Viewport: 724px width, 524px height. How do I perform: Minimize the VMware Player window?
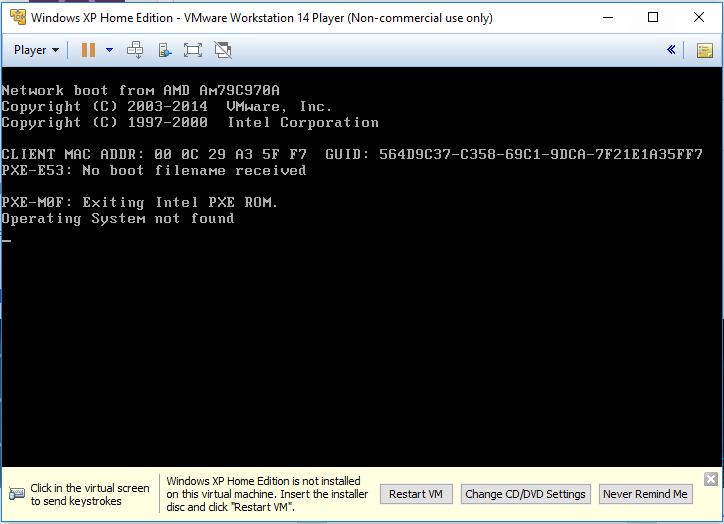608,18
